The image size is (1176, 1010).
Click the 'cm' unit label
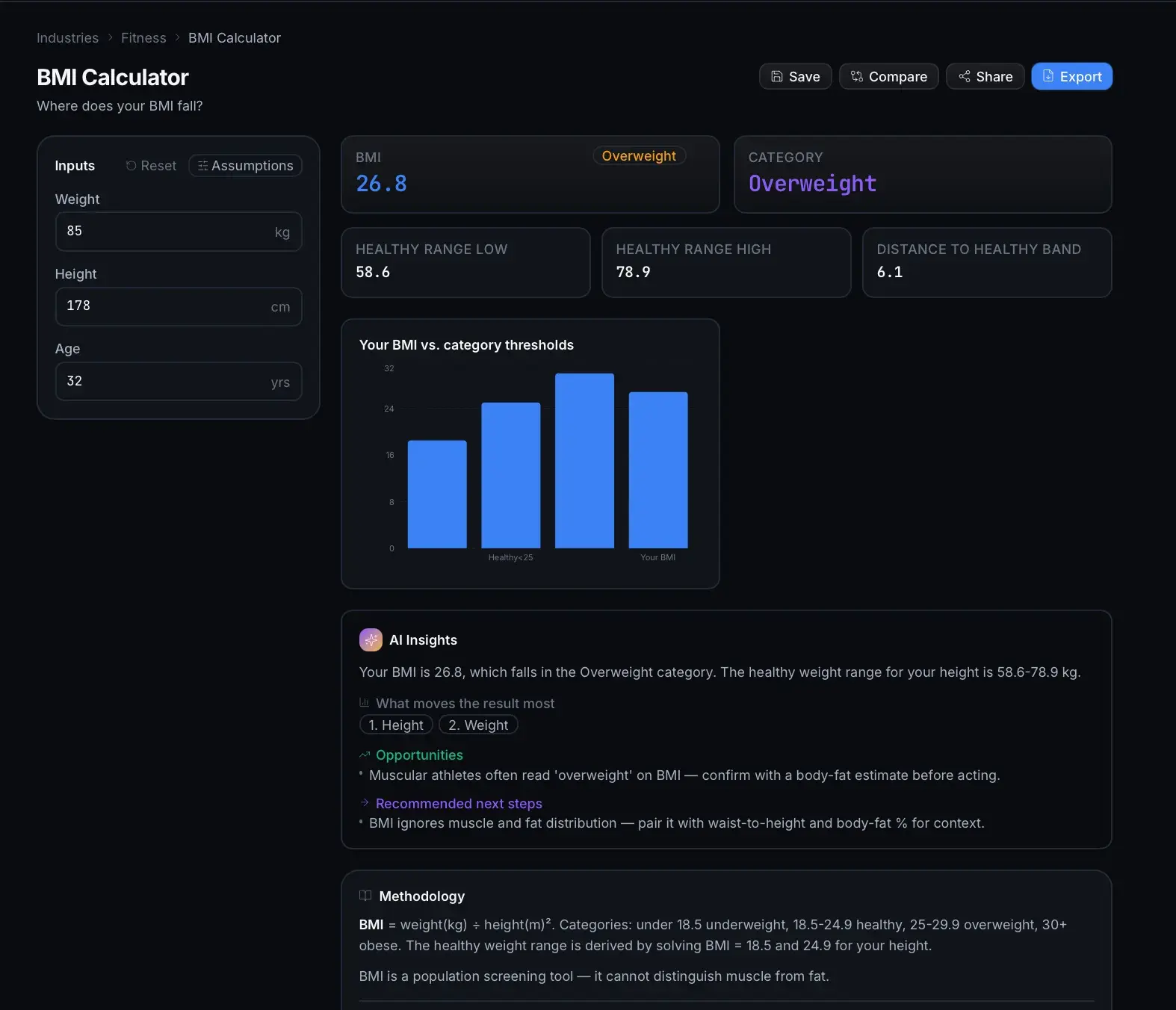pos(280,306)
